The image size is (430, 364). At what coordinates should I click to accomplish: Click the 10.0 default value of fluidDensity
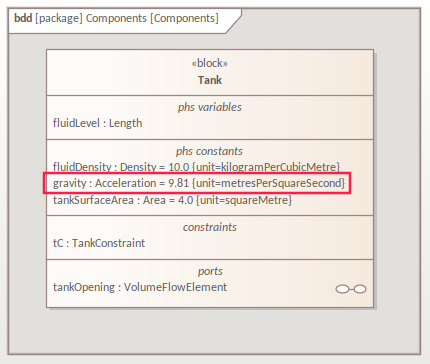pos(179,167)
